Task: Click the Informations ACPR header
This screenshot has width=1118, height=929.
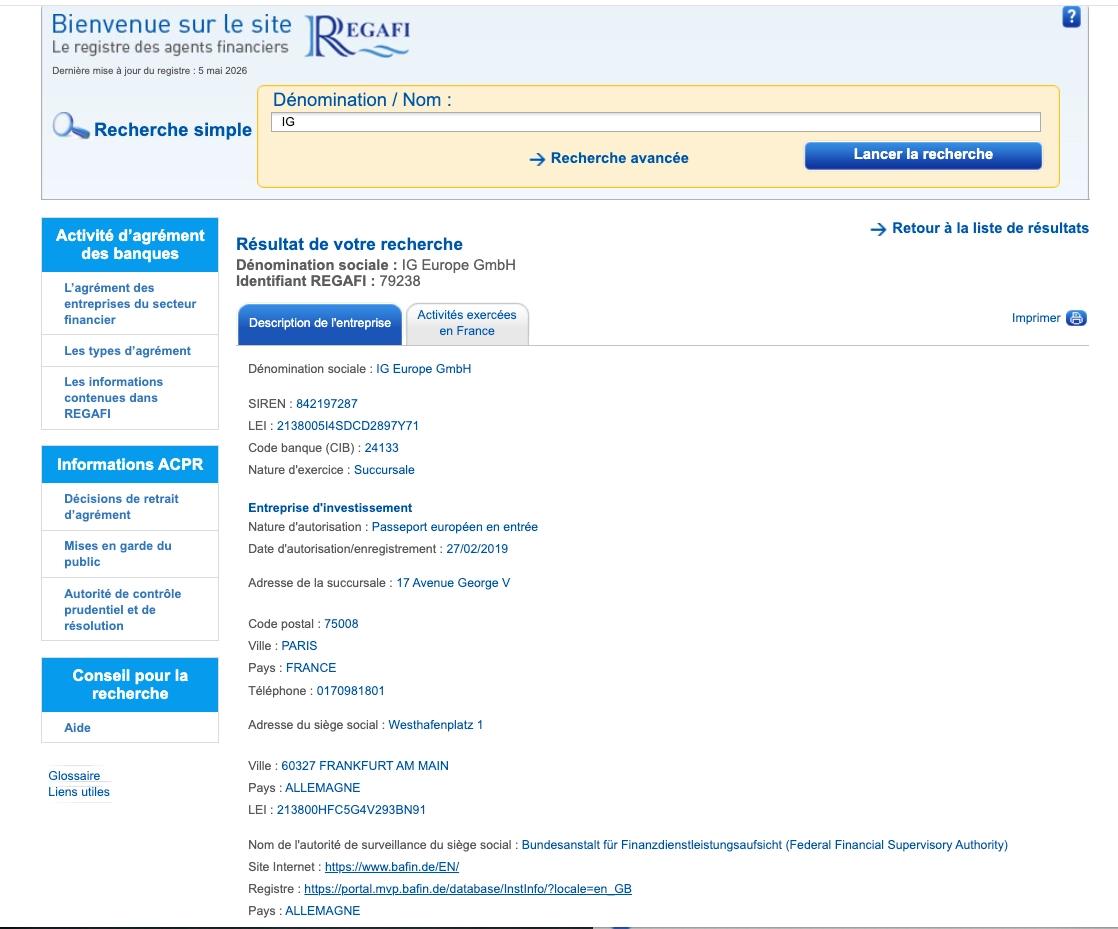Action: point(130,464)
